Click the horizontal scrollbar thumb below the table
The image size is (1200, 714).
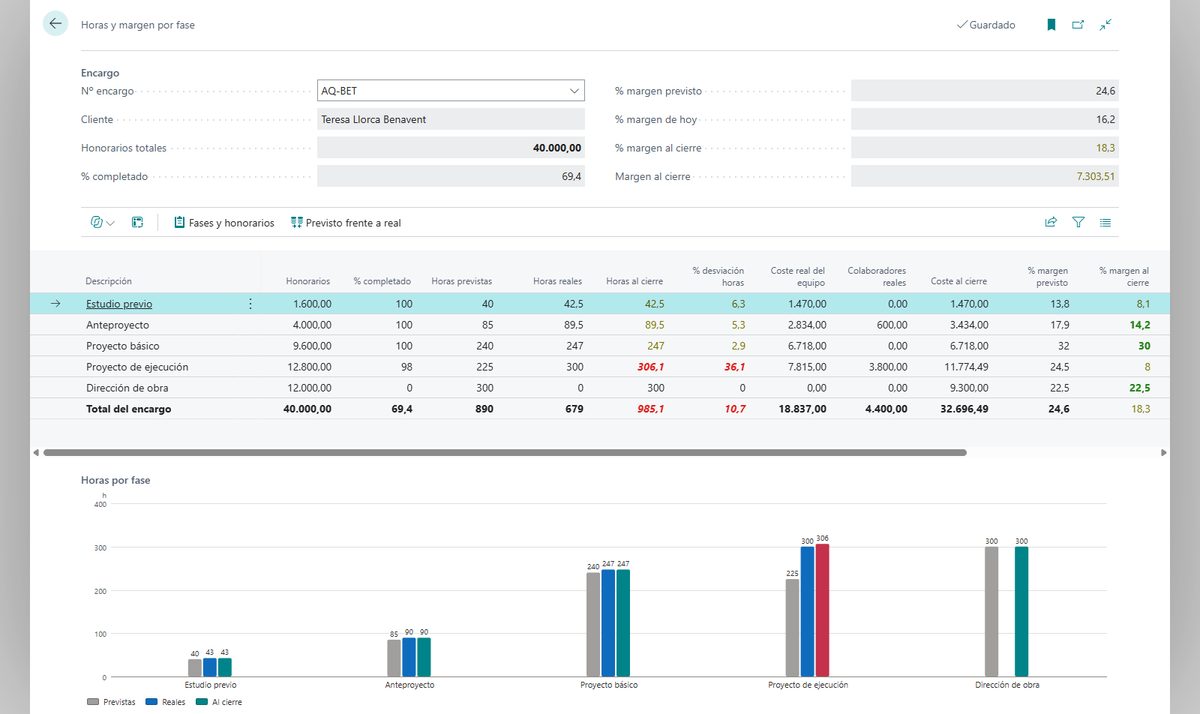pyautogui.click(x=505, y=453)
